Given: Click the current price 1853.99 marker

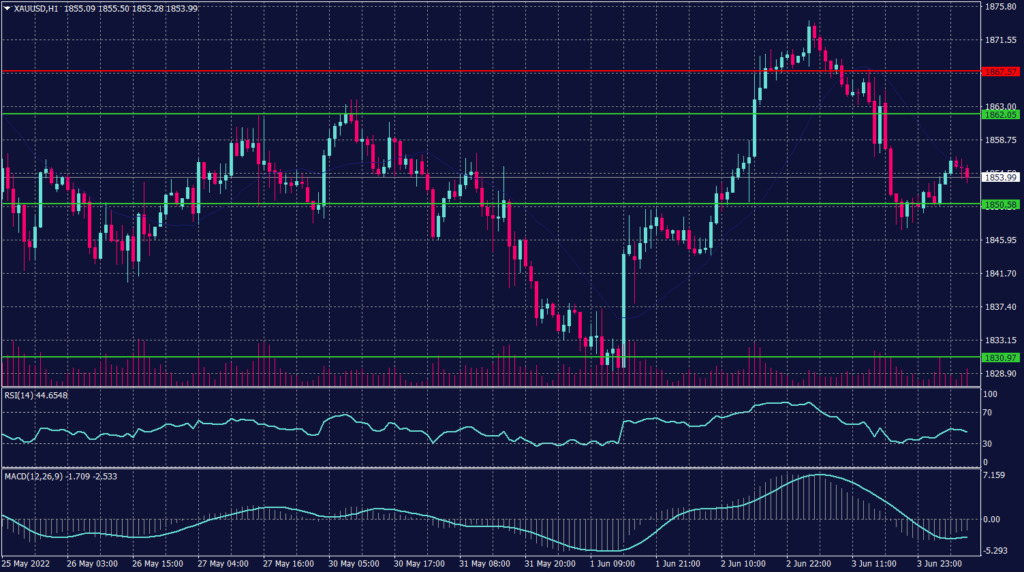Looking at the screenshot, I should click(1000, 177).
